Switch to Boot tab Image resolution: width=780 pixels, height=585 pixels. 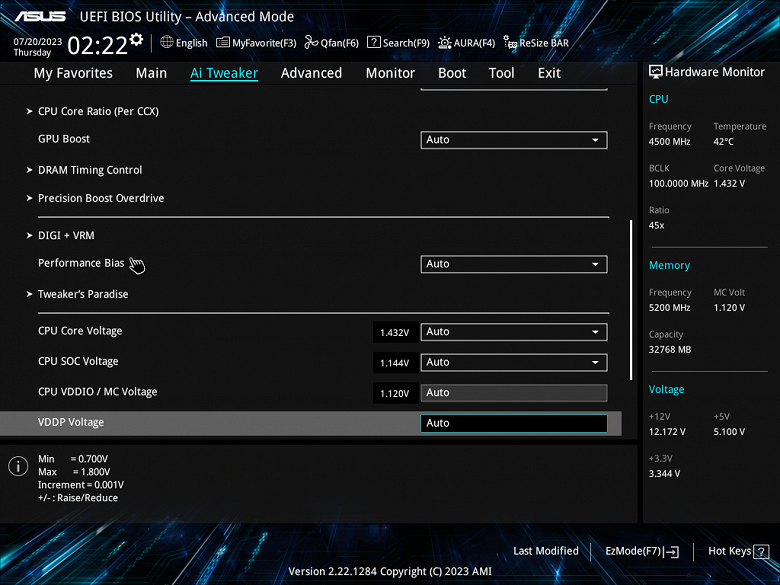tap(452, 73)
